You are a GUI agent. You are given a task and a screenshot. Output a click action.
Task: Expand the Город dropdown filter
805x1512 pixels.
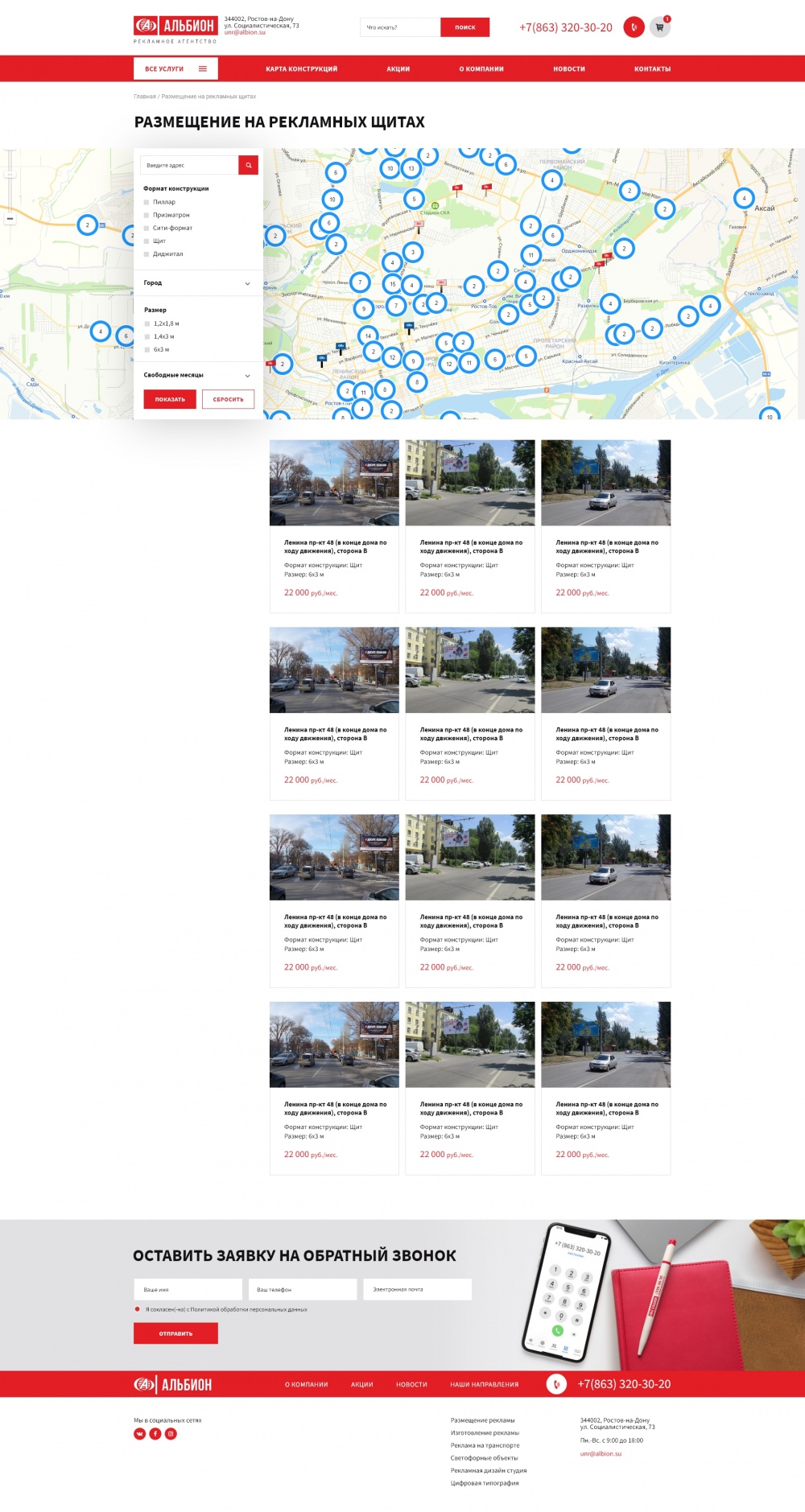[247, 283]
